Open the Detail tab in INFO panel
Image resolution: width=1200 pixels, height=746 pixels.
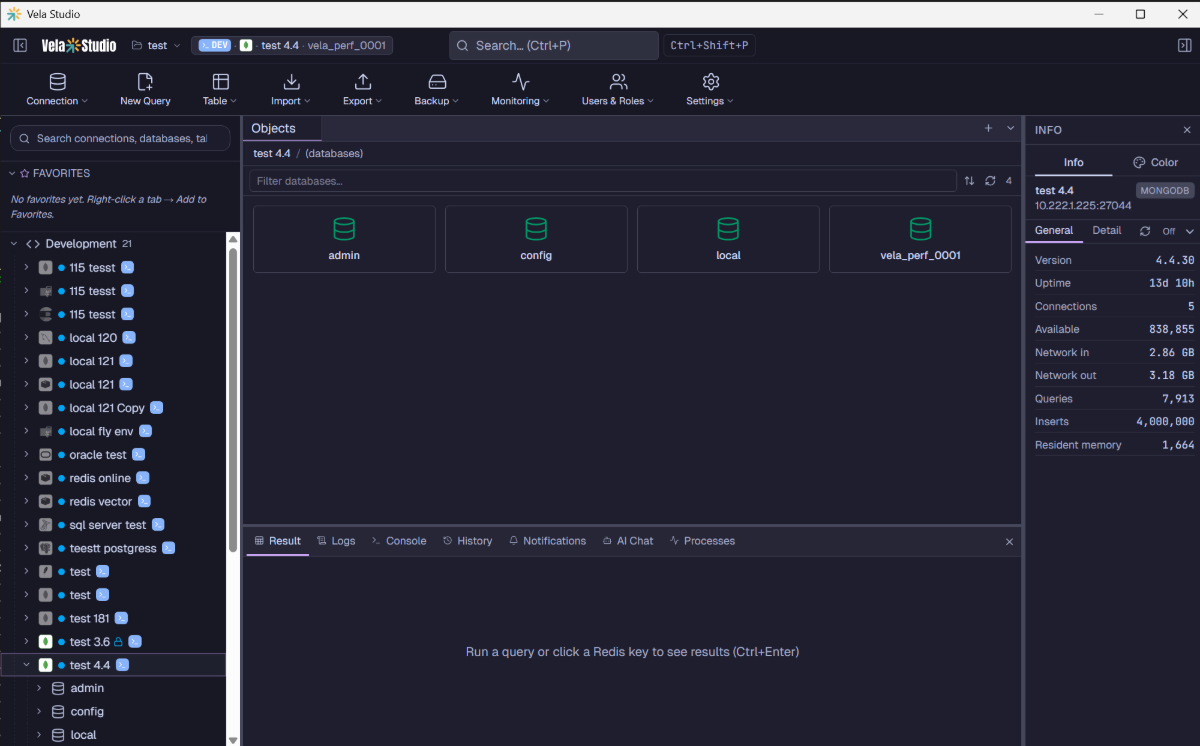(x=1106, y=230)
